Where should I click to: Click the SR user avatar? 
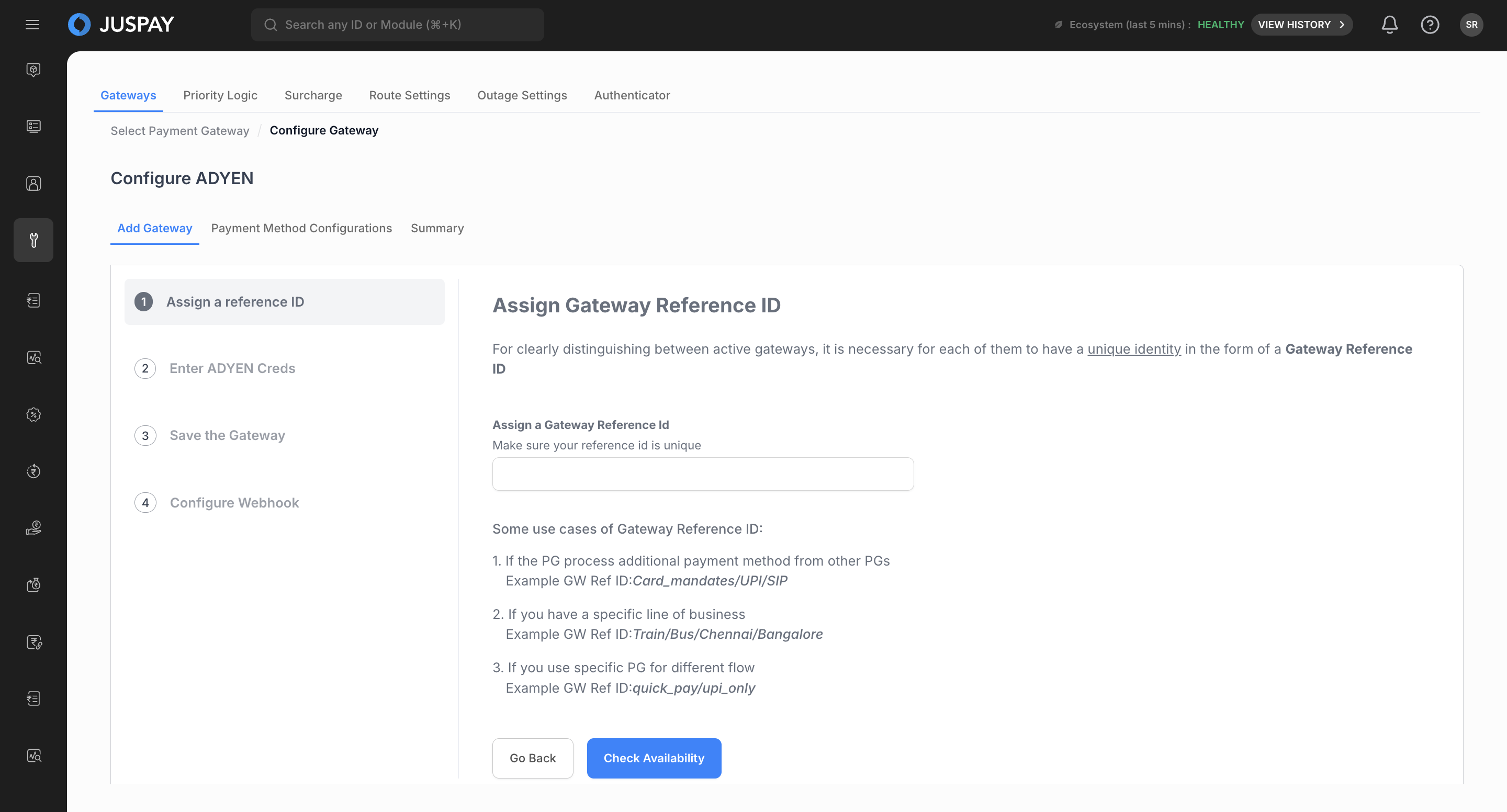[1471, 25]
